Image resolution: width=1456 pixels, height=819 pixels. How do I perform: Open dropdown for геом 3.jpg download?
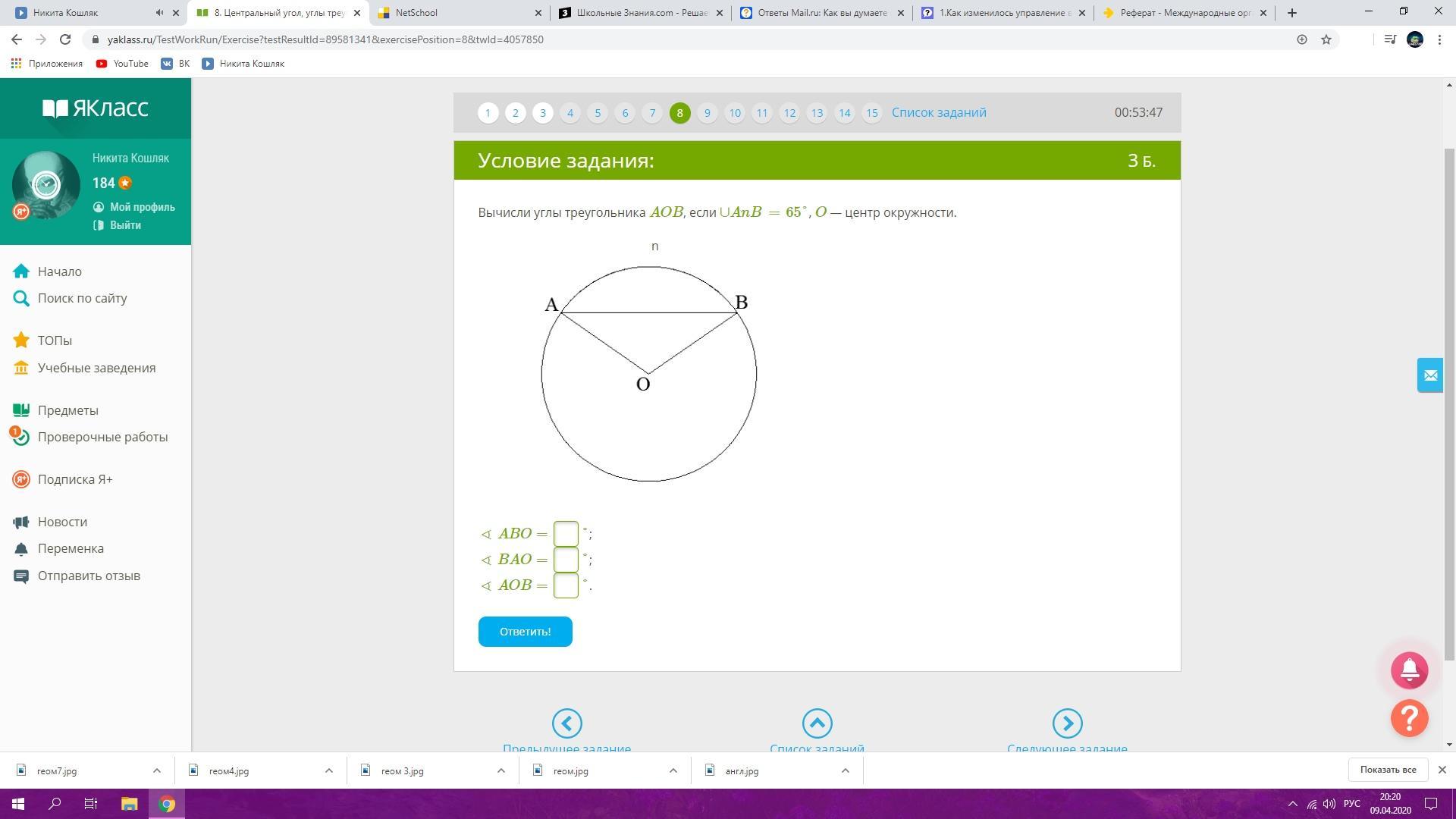point(500,770)
